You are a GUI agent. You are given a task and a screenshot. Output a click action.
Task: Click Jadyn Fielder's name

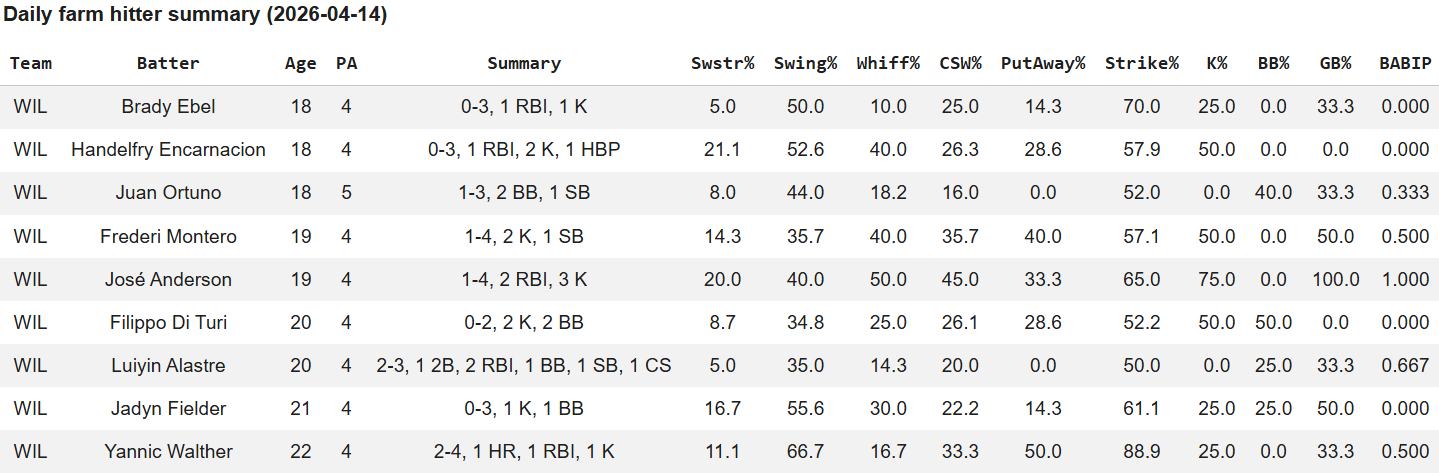coord(168,409)
